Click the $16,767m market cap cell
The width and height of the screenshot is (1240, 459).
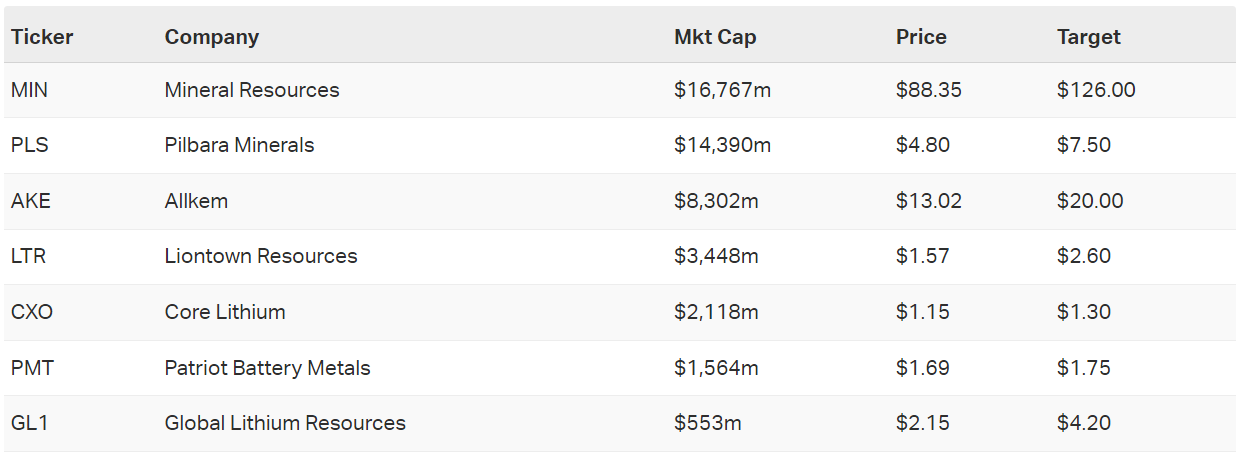click(722, 90)
